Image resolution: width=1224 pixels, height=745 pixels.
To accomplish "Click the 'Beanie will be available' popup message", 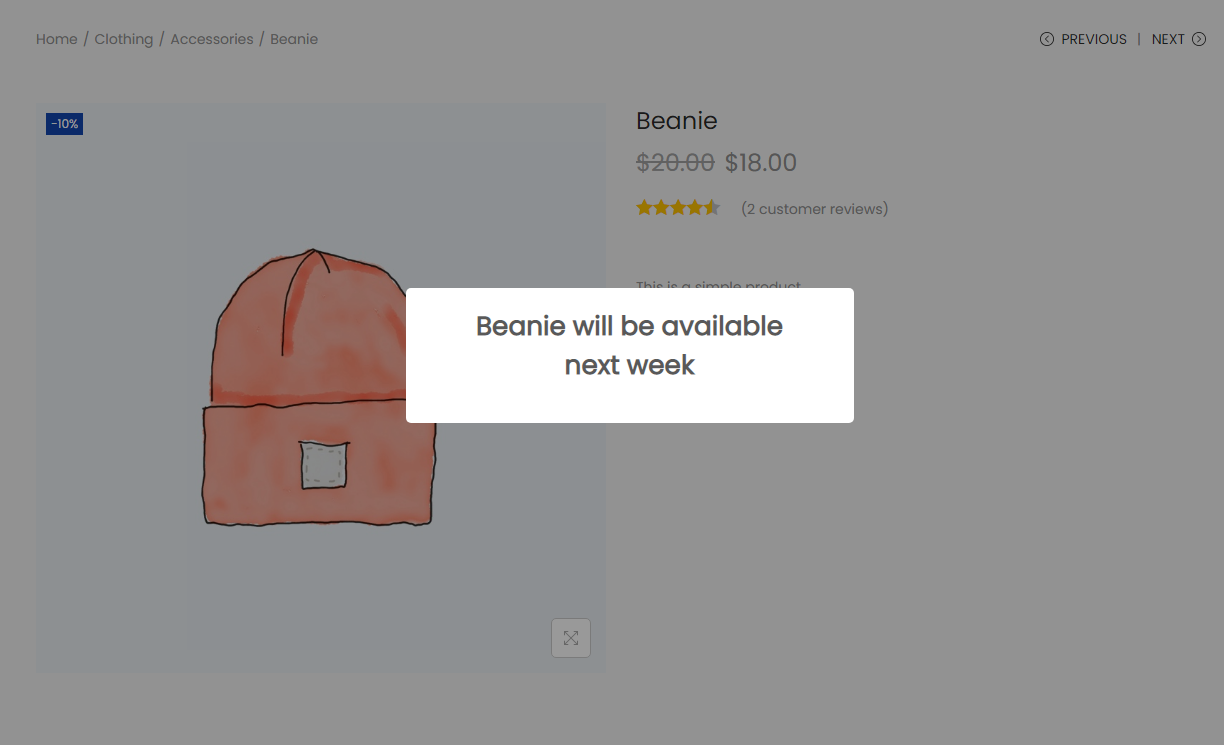I will (630, 345).
